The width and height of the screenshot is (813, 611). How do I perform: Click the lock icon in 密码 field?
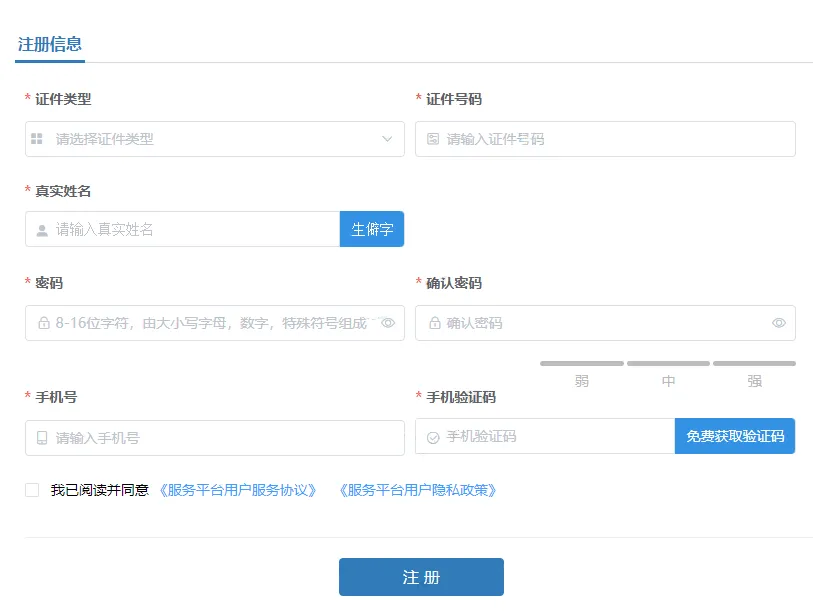click(x=44, y=323)
